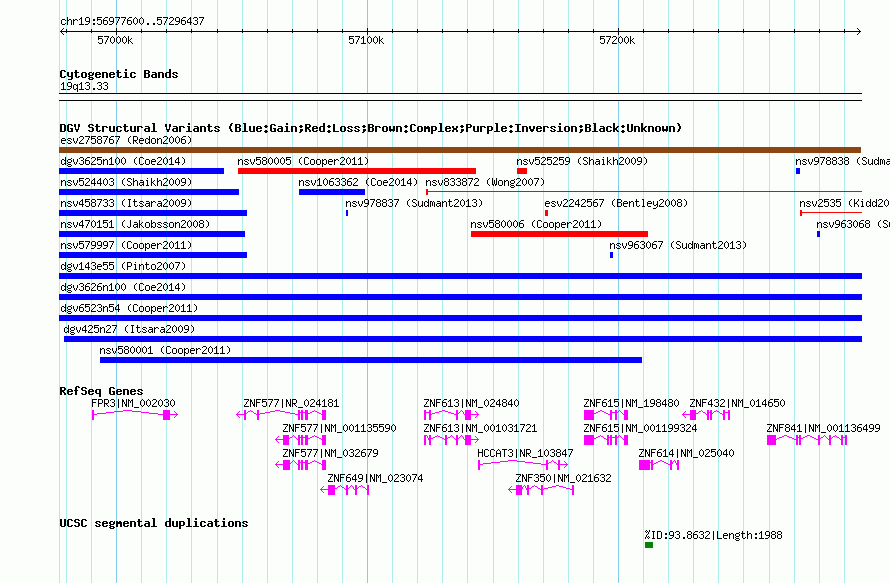This screenshot has width=890, height=583.
Task: Click the 57100k ruler position label
Action: point(366,40)
